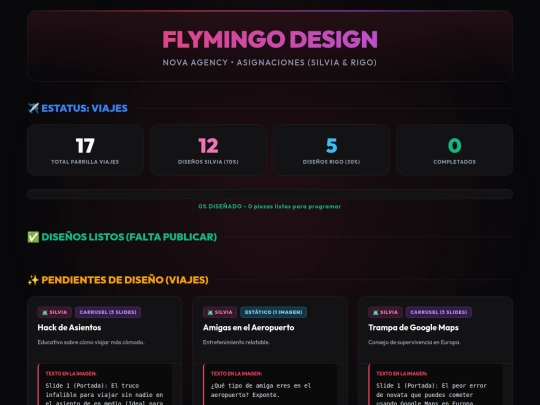The height and width of the screenshot is (405, 540).
Task: Open the Completados stat card showing 0
Action: (454, 150)
